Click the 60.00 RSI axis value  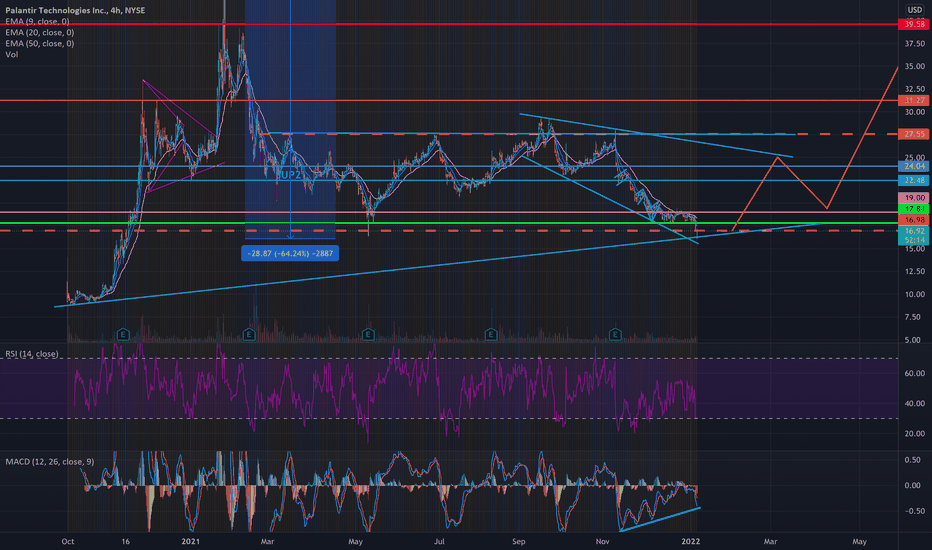(915, 373)
